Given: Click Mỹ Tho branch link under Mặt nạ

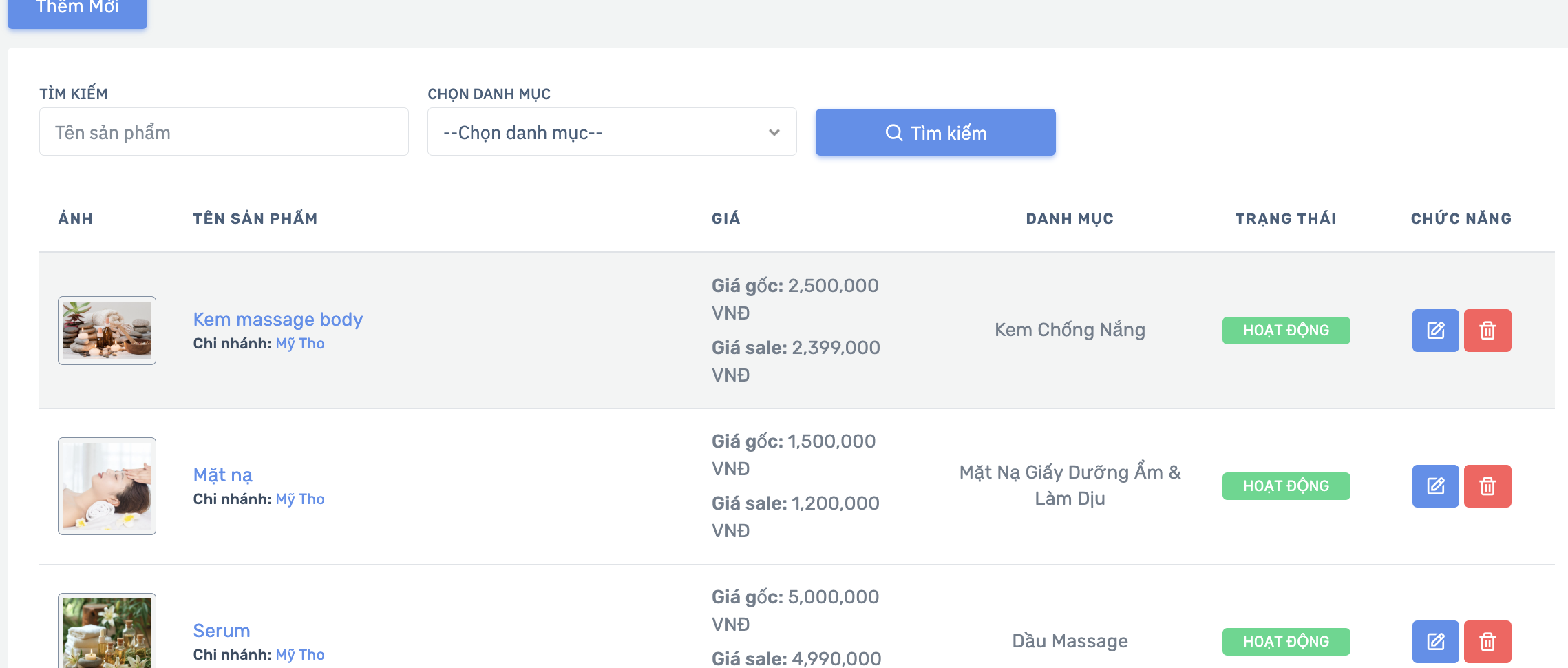Looking at the screenshot, I should [x=300, y=499].
